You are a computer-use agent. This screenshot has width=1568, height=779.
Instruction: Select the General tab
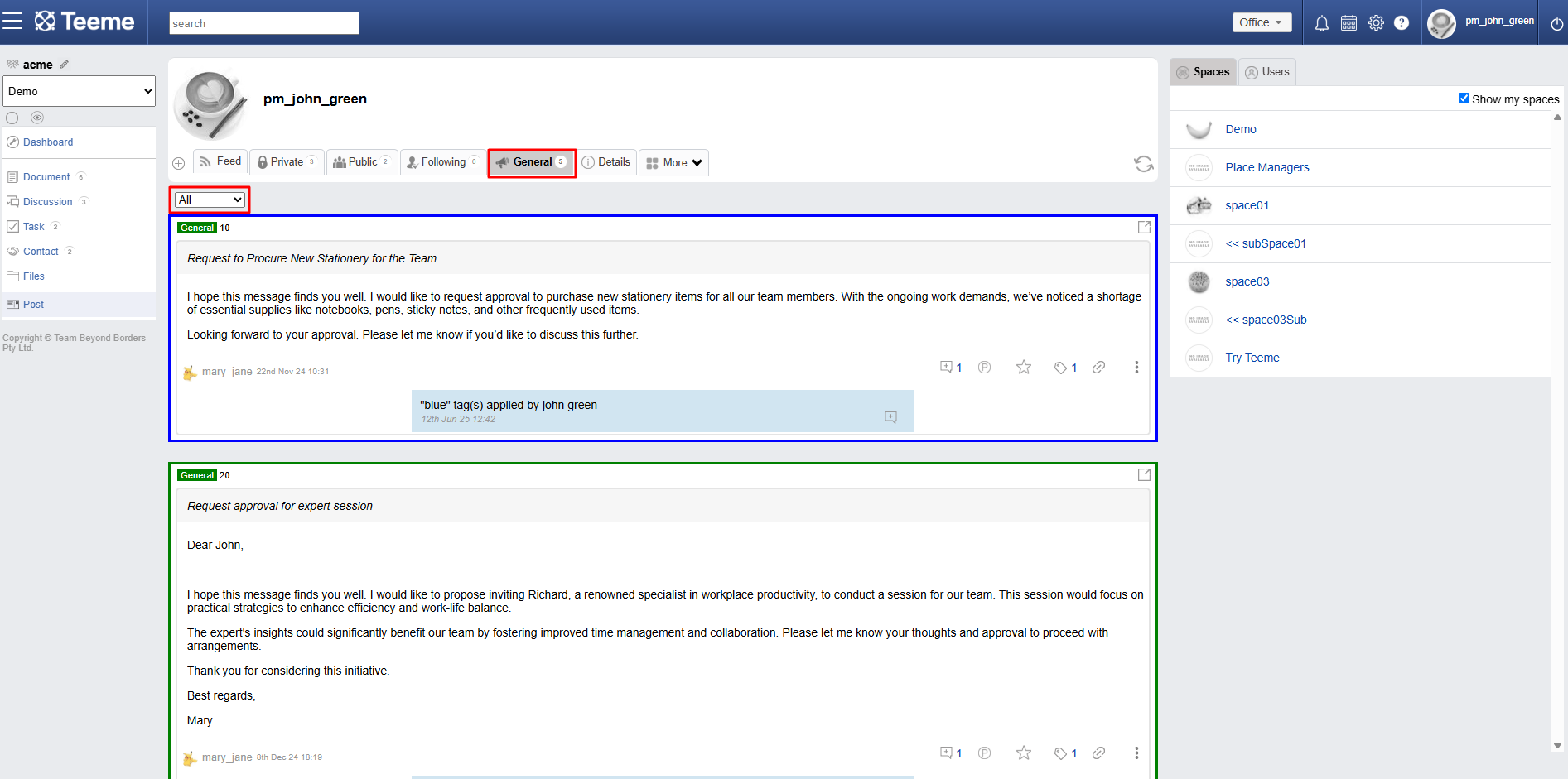(532, 162)
